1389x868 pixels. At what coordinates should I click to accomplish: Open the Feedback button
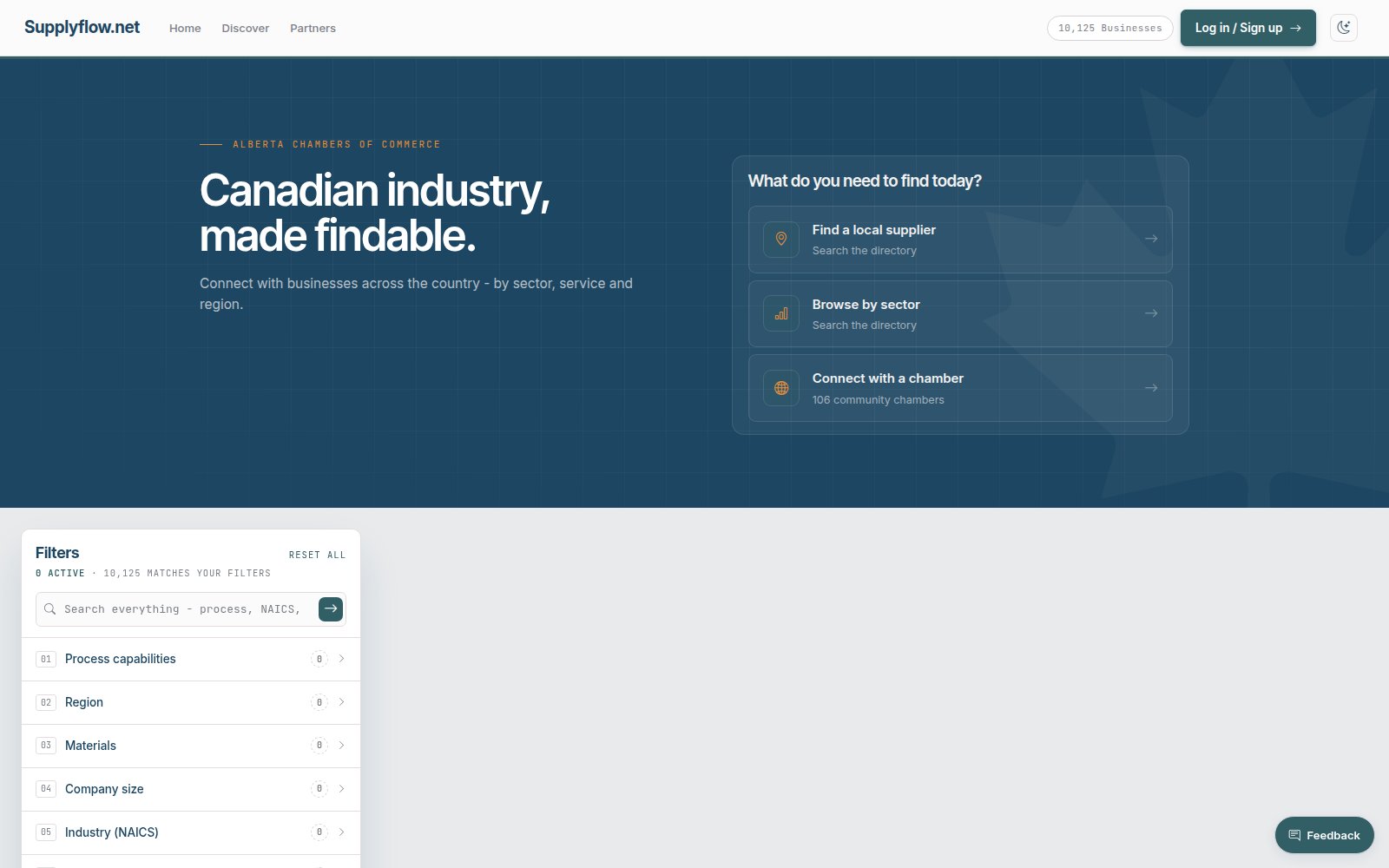[x=1325, y=835]
